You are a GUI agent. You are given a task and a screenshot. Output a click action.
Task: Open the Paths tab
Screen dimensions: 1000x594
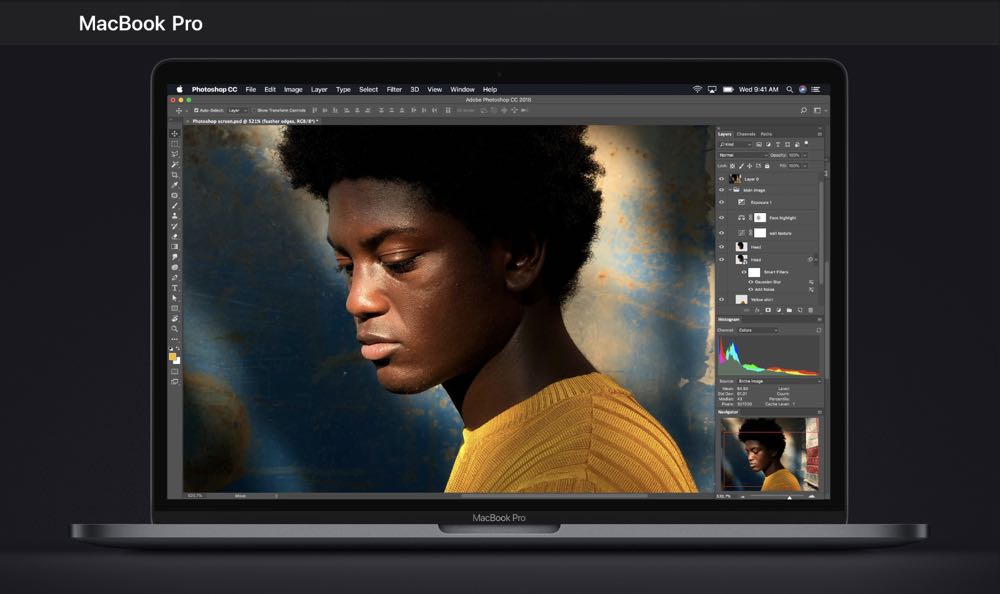(766, 134)
